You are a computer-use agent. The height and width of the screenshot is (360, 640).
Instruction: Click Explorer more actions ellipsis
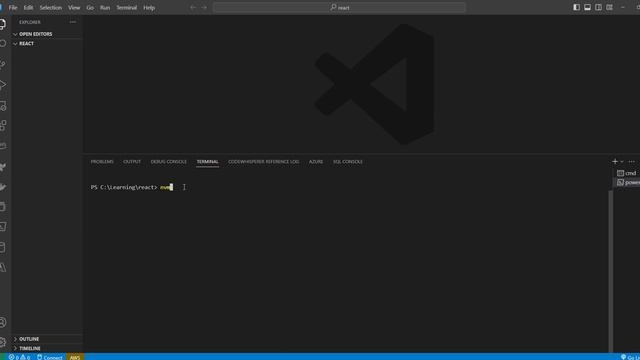(73, 22)
